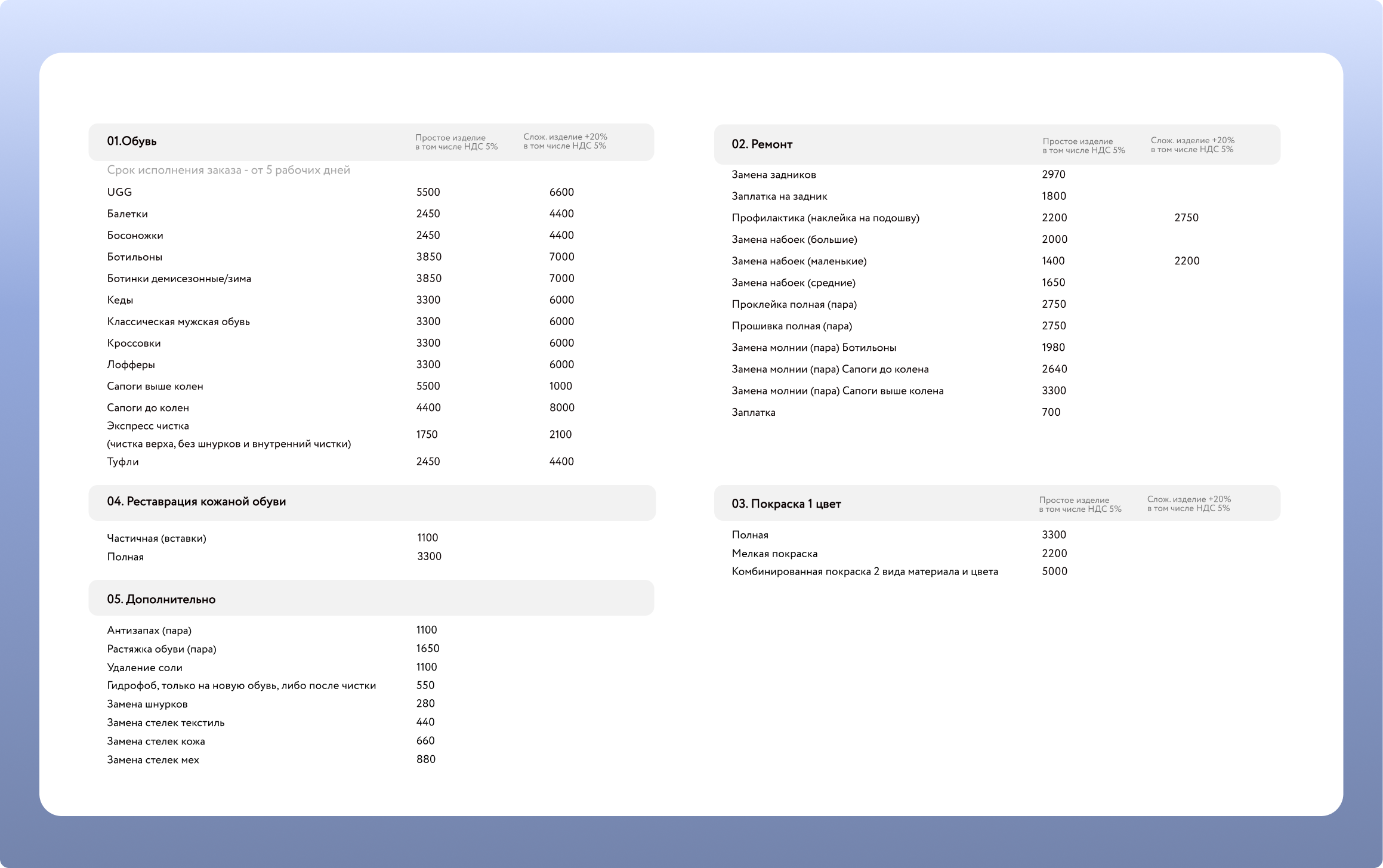
Task: Select the Сапоги выше колен item
Action: tap(155, 387)
